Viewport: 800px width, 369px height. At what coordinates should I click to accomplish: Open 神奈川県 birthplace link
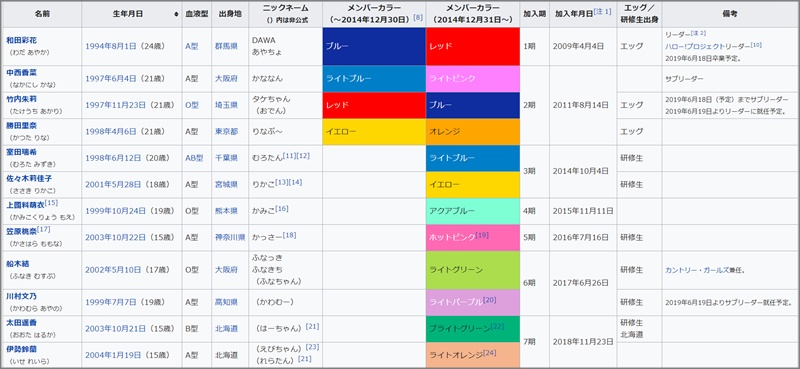pos(230,238)
